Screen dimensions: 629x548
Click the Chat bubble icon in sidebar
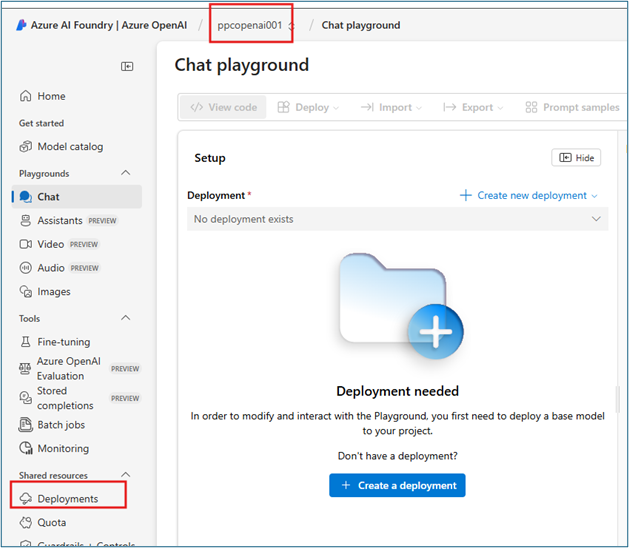(x=26, y=197)
